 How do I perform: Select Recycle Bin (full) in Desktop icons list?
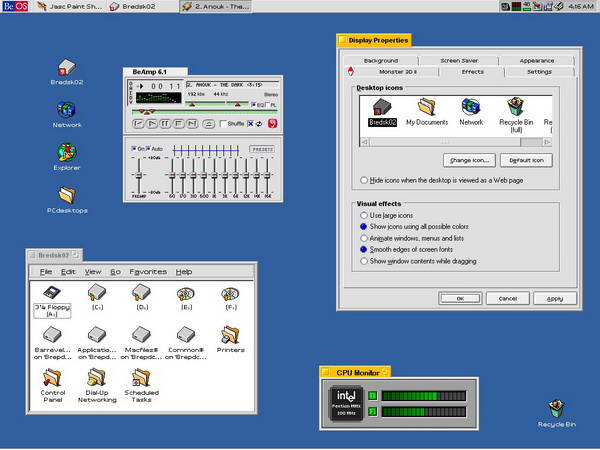pyautogui.click(x=515, y=107)
